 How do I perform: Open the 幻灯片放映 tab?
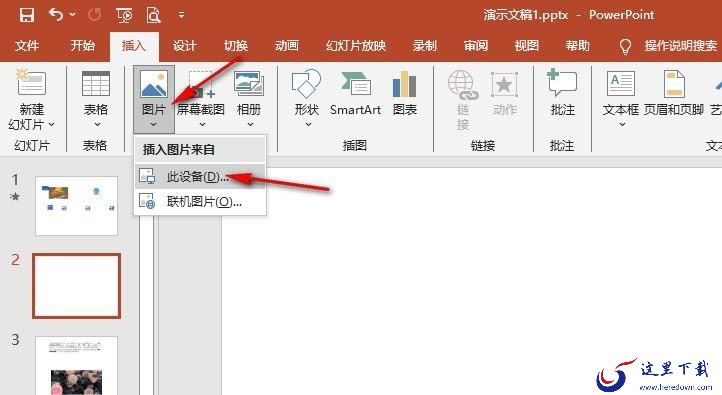coord(355,46)
